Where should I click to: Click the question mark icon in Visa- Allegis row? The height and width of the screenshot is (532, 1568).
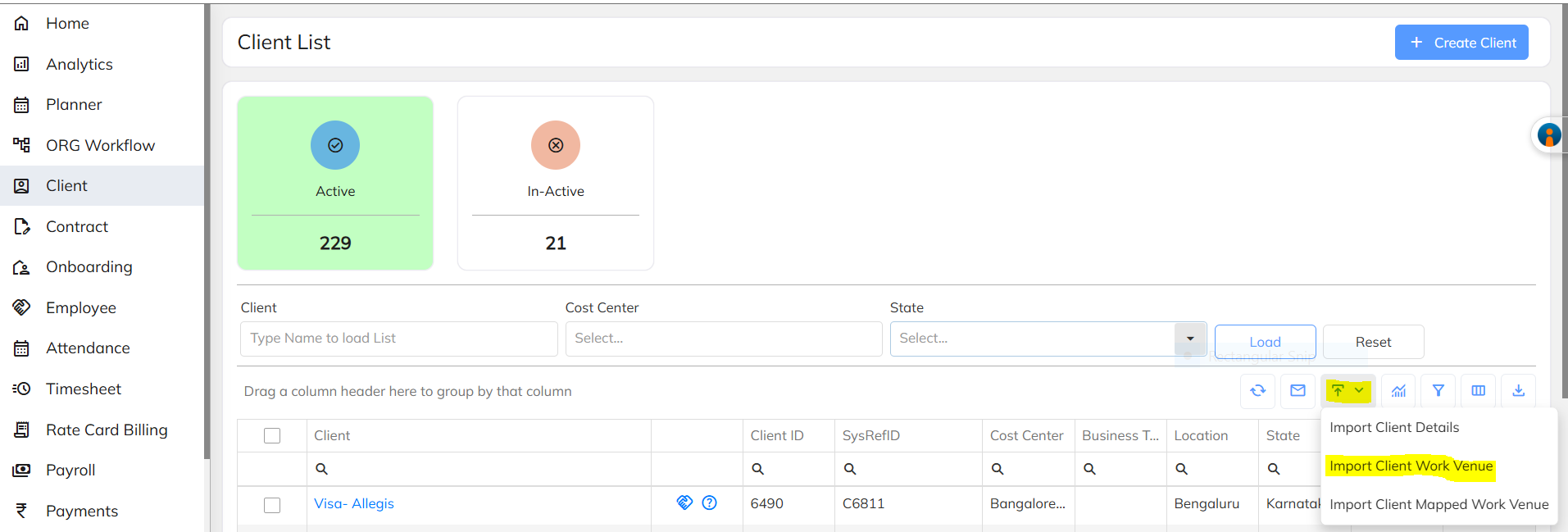click(710, 502)
